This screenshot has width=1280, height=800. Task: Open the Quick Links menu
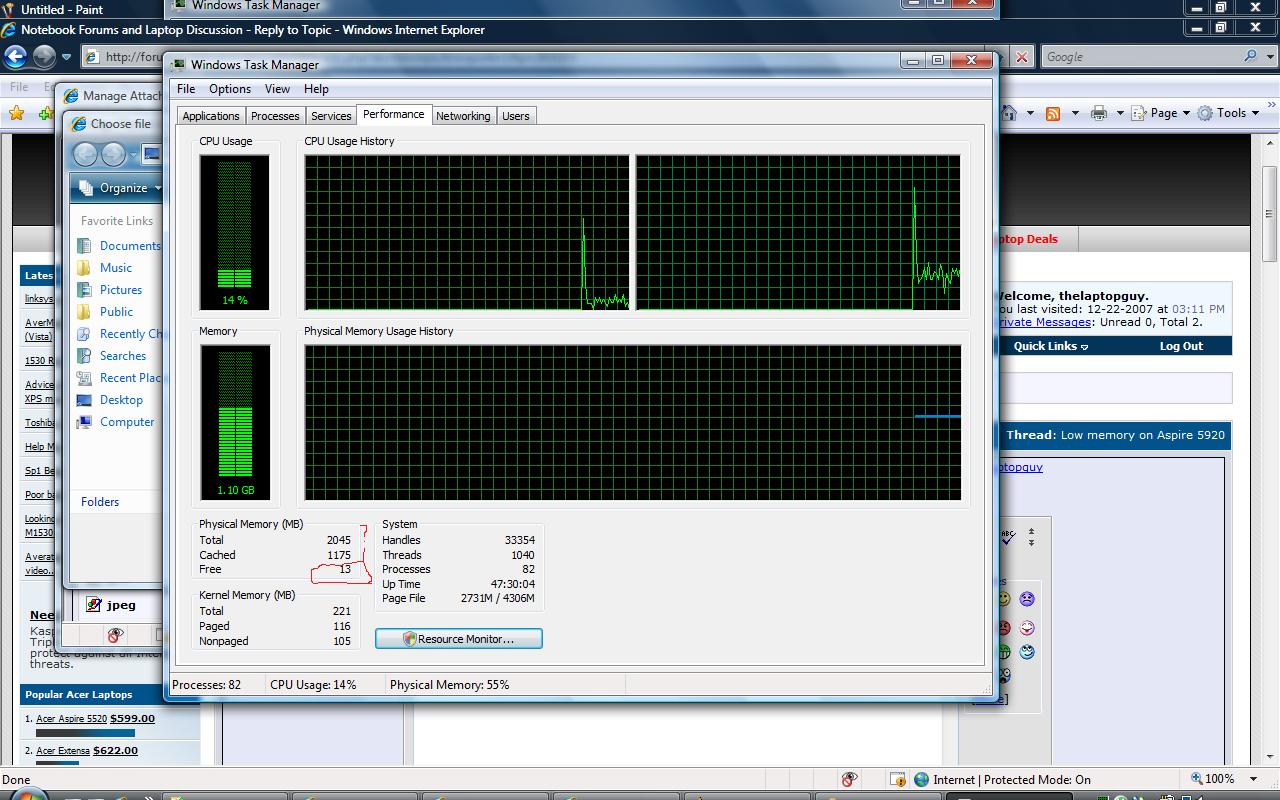click(1051, 346)
